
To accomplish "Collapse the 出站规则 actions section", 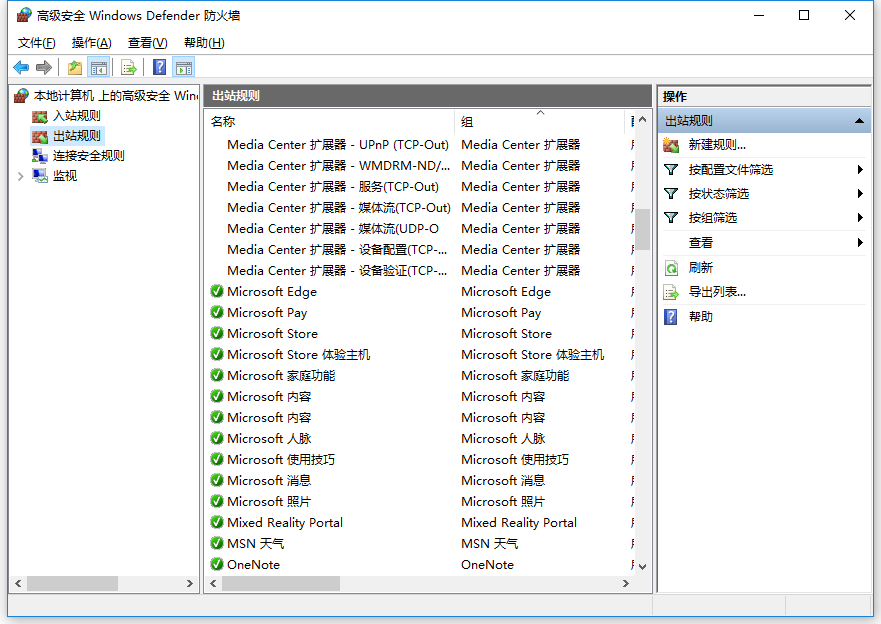I will coord(859,121).
